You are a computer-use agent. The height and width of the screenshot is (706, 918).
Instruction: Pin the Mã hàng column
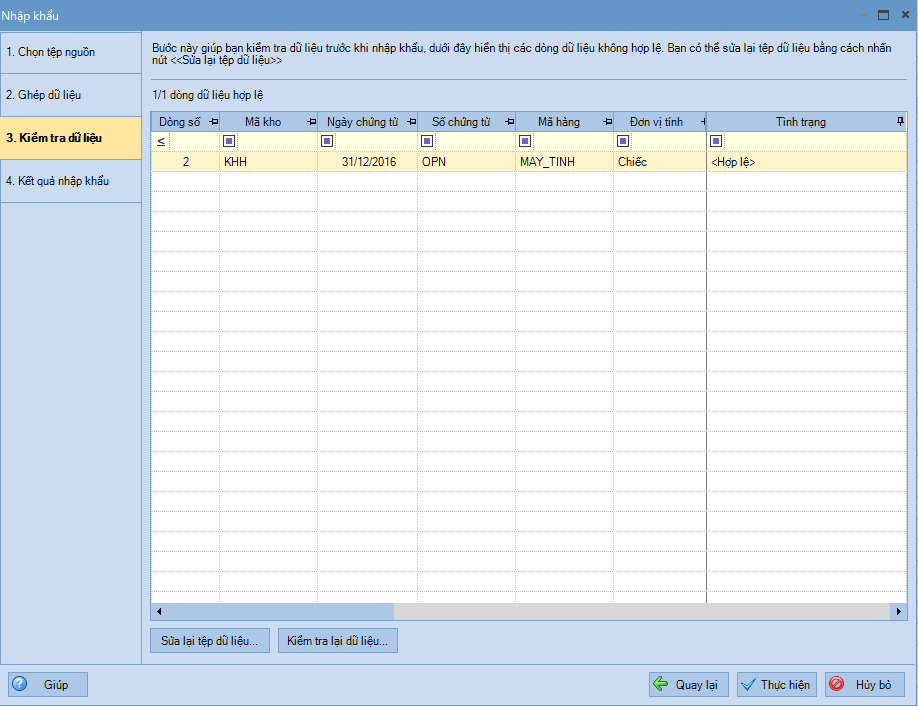[606, 122]
